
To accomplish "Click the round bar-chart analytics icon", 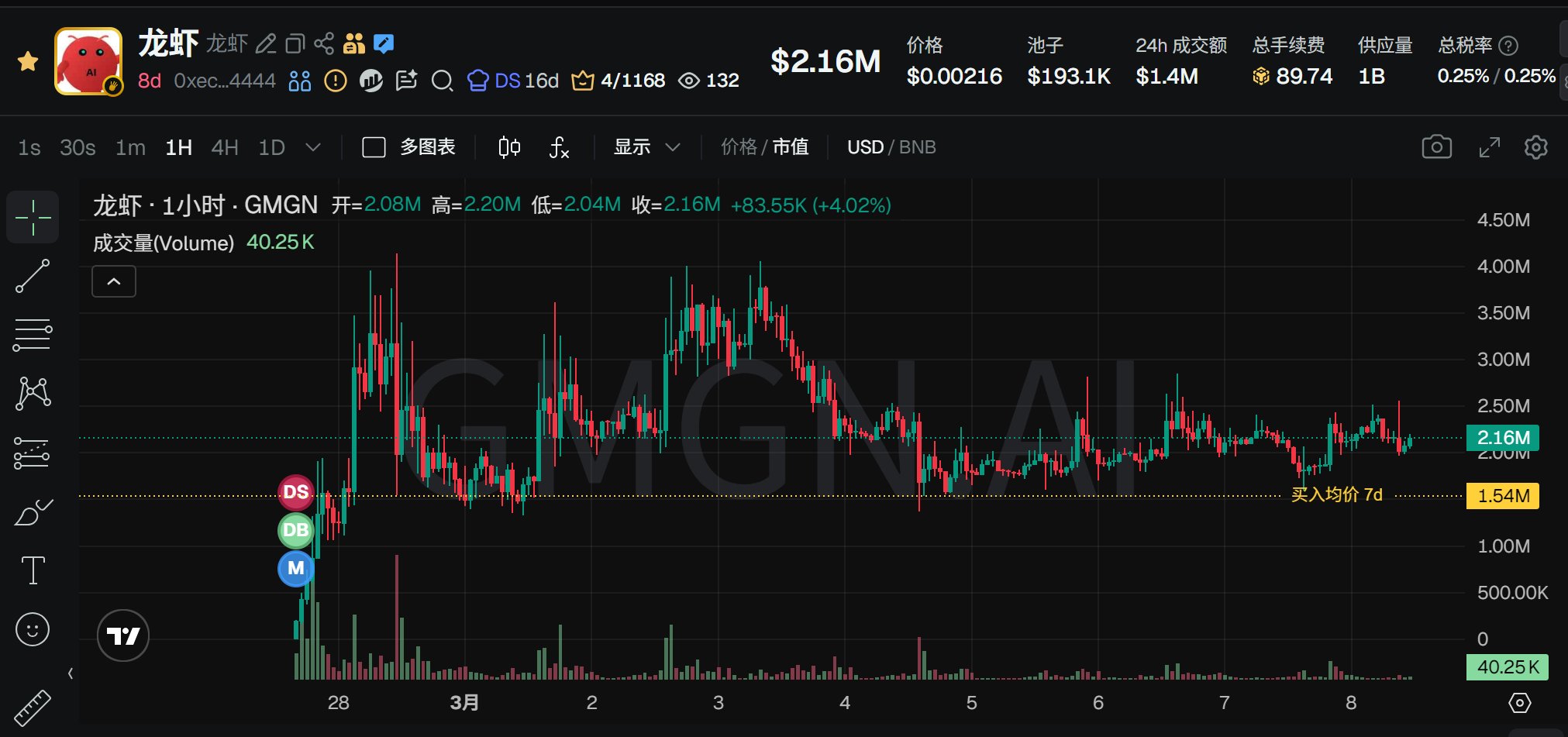I will pos(371,81).
